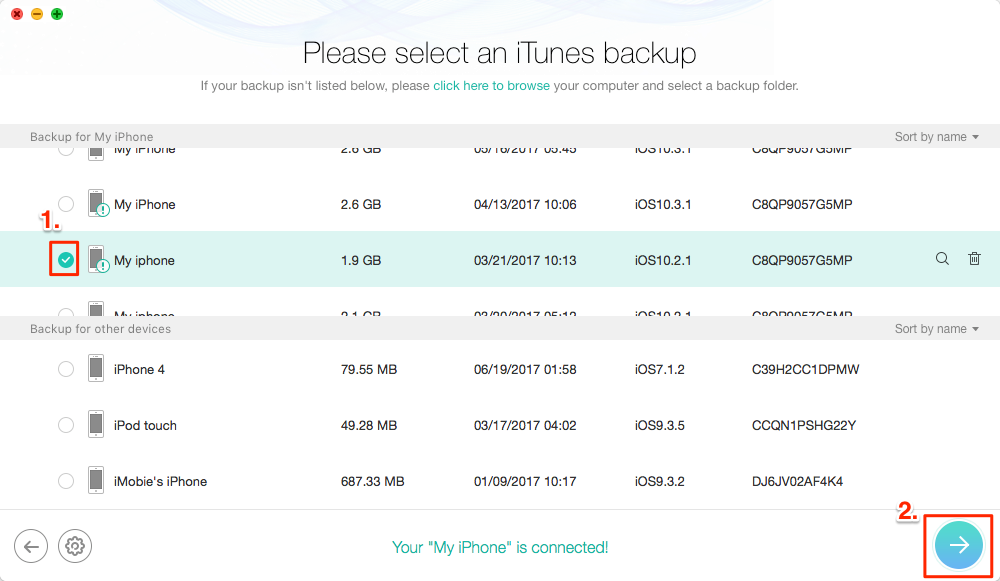Select the 04/13/2017 My iPhone backup radio
Screen dimensions: 1000x581
coord(66,204)
